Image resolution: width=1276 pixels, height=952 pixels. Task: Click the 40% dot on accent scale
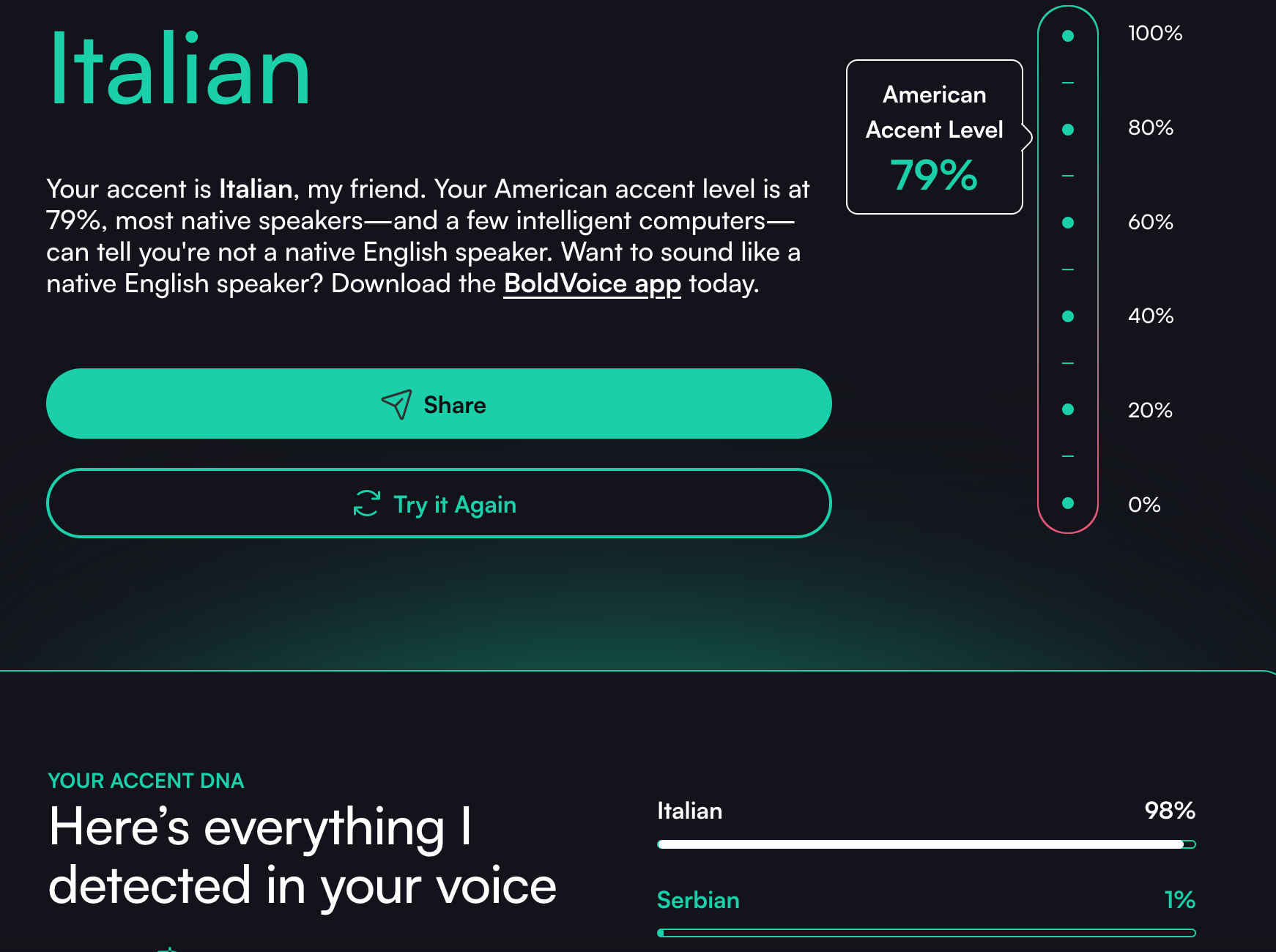tap(1068, 316)
